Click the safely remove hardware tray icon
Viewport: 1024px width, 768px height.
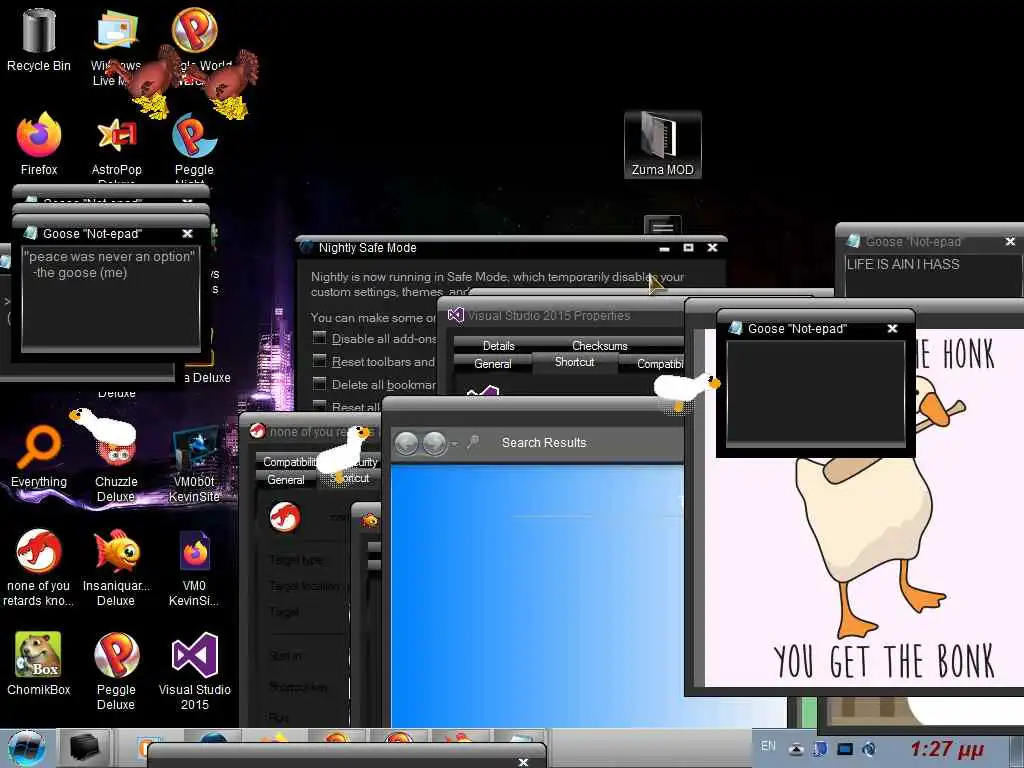[821, 749]
